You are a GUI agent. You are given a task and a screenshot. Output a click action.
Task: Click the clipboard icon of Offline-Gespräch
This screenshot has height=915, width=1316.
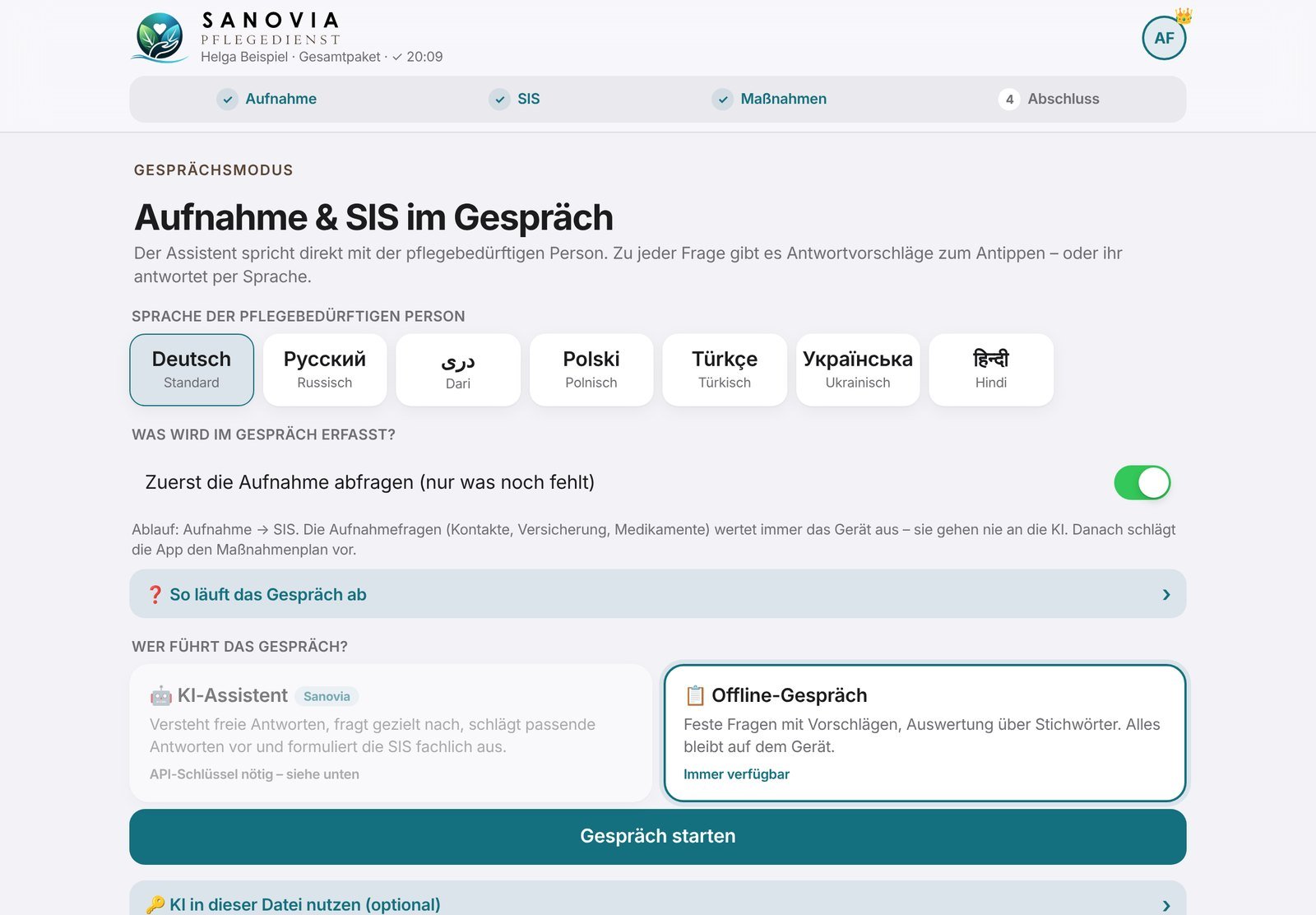pos(695,696)
